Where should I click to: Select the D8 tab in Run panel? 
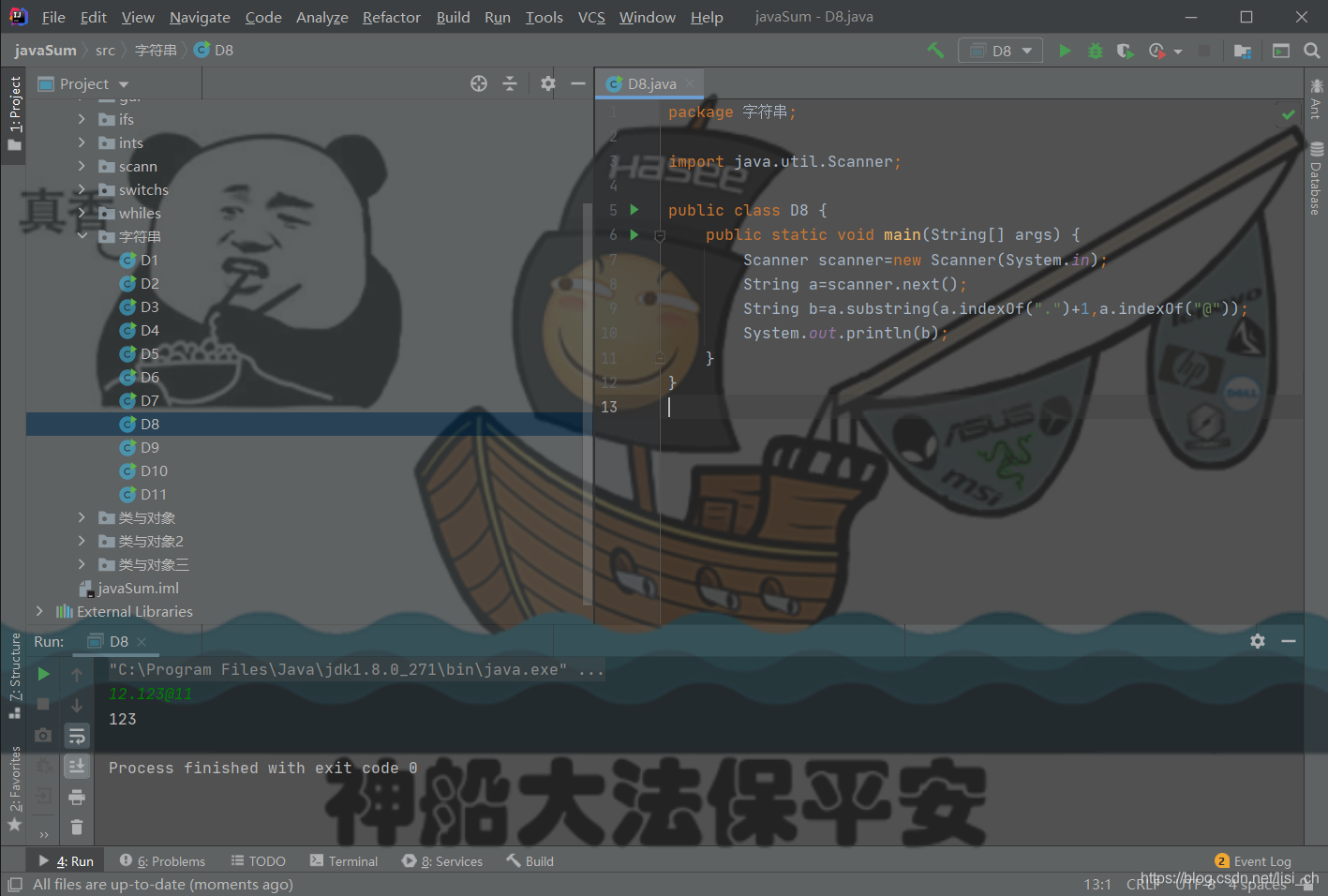pos(118,641)
